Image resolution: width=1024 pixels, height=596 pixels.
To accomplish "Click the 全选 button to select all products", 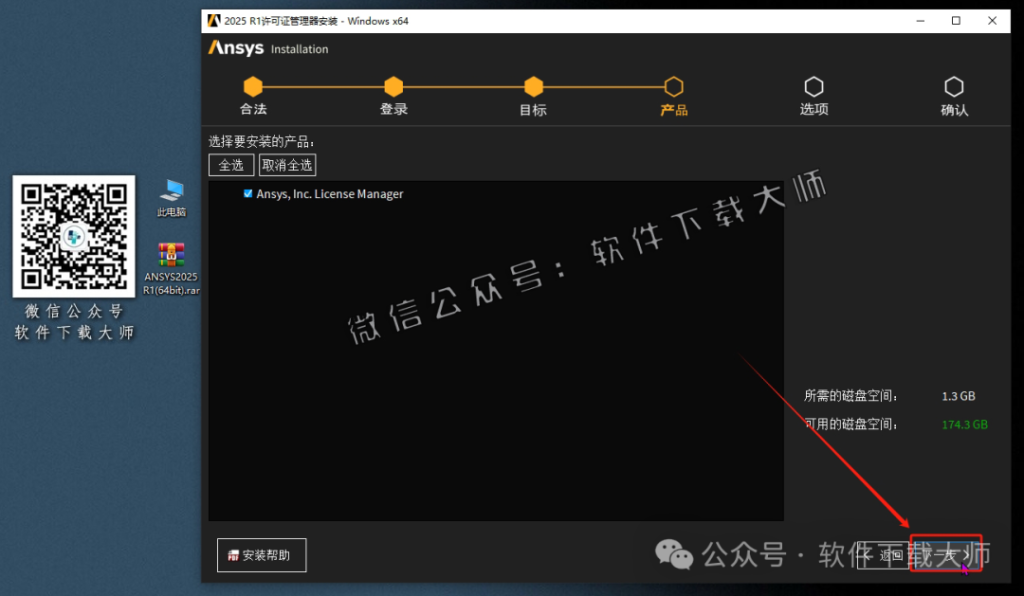I will [231, 165].
